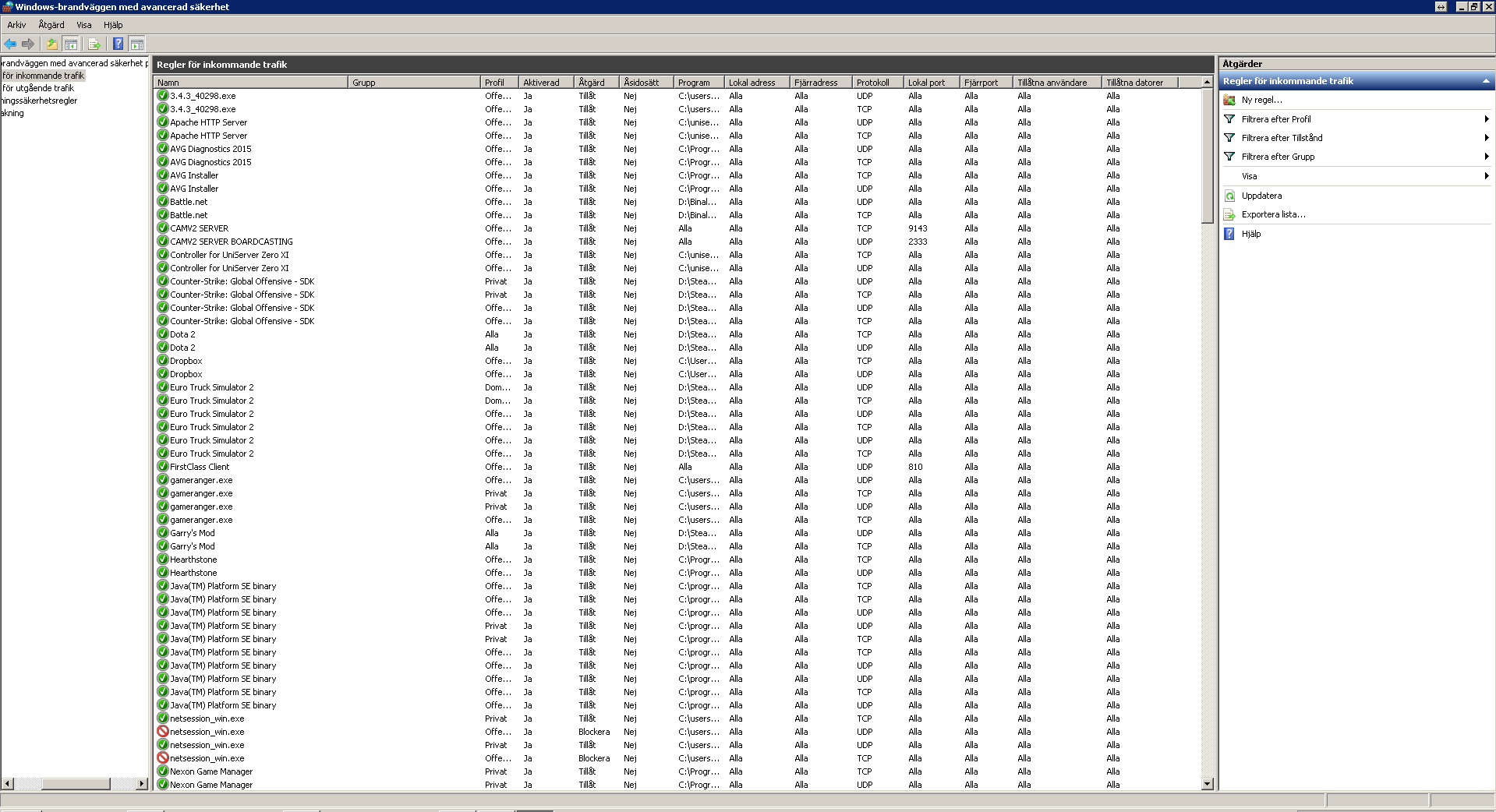The image size is (1496, 812).
Task: Click Hjälp link in the actions pane
Action: point(1250,234)
